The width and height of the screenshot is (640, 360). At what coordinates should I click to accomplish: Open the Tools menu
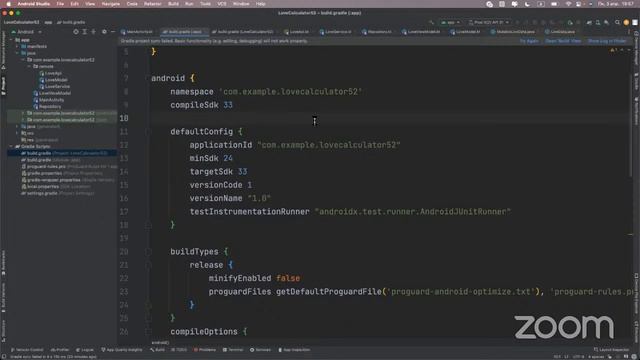click(x=205, y=4)
